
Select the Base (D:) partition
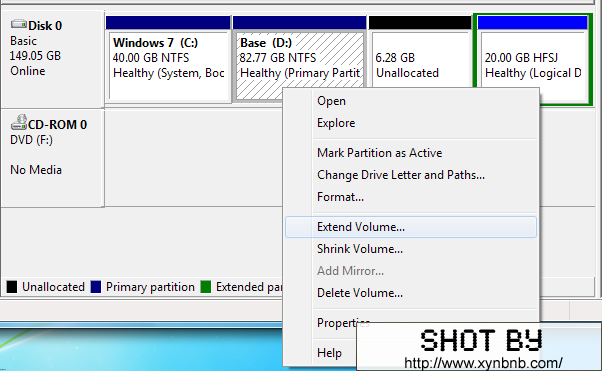coord(299,58)
